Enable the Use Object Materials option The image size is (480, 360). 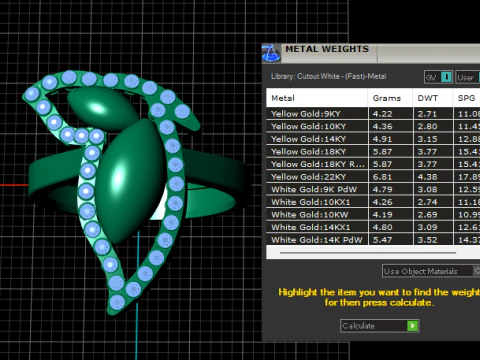(x=431, y=271)
